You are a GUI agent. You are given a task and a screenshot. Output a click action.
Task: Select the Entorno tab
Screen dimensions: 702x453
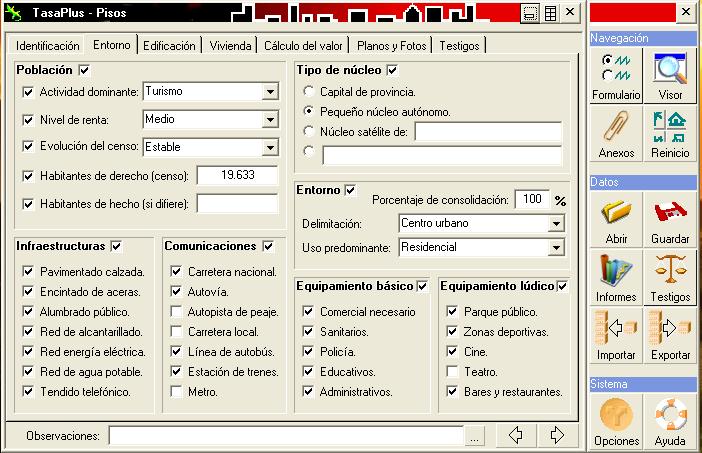tap(111, 45)
